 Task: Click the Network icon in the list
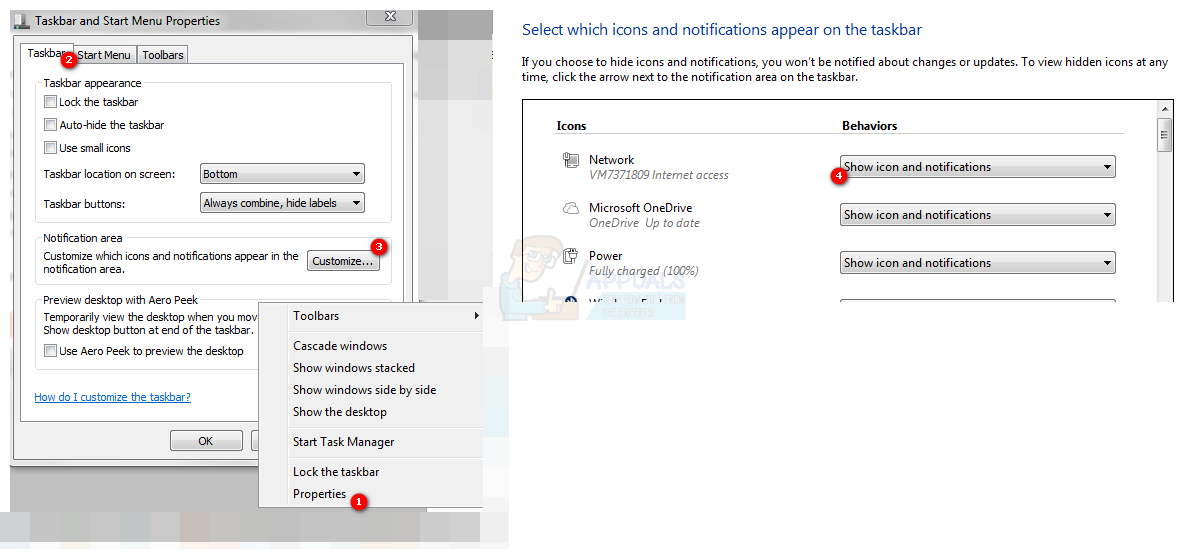click(x=570, y=160)
